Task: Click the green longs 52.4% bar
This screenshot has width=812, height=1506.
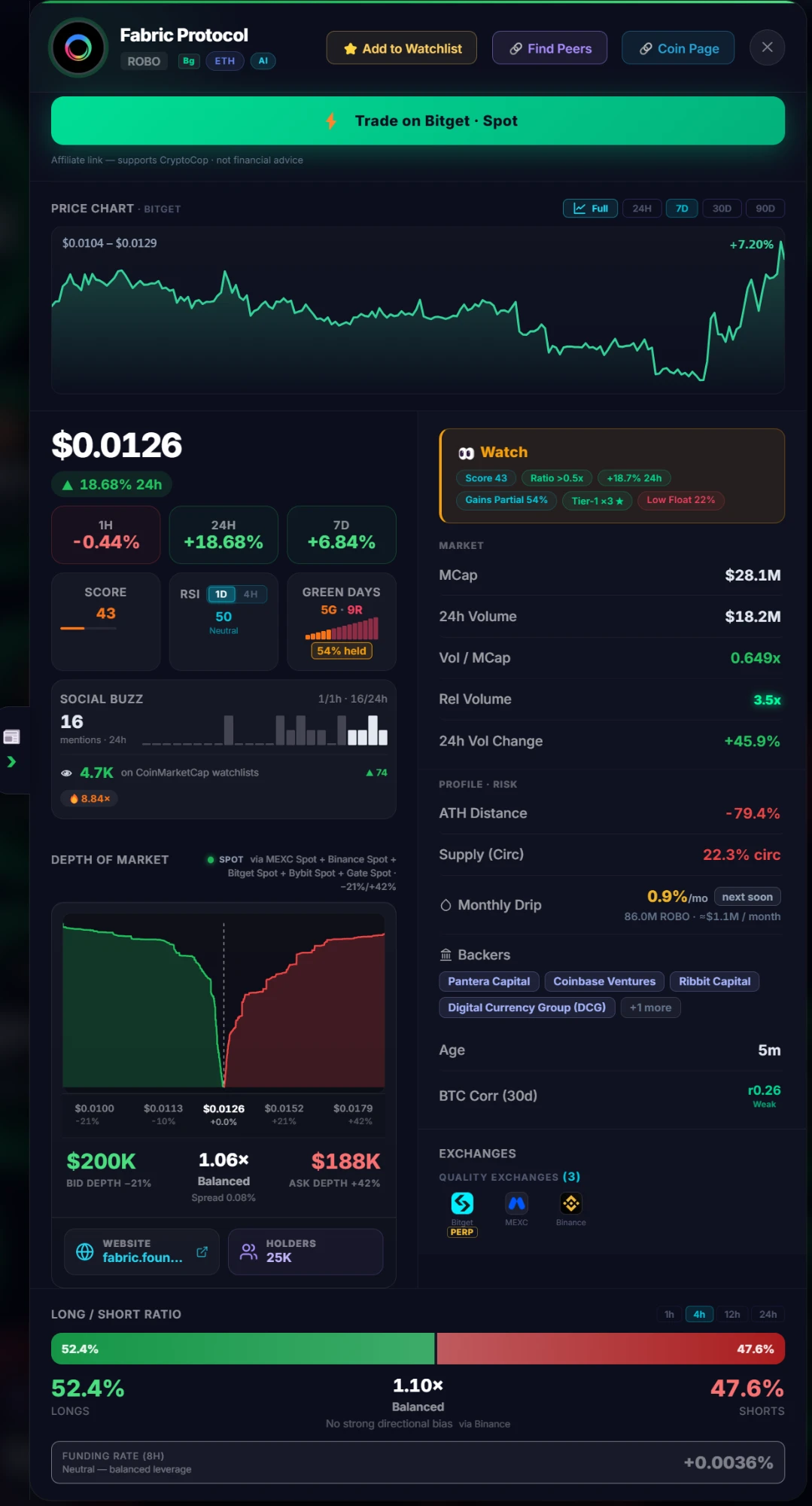Action: coord(242,1349)
